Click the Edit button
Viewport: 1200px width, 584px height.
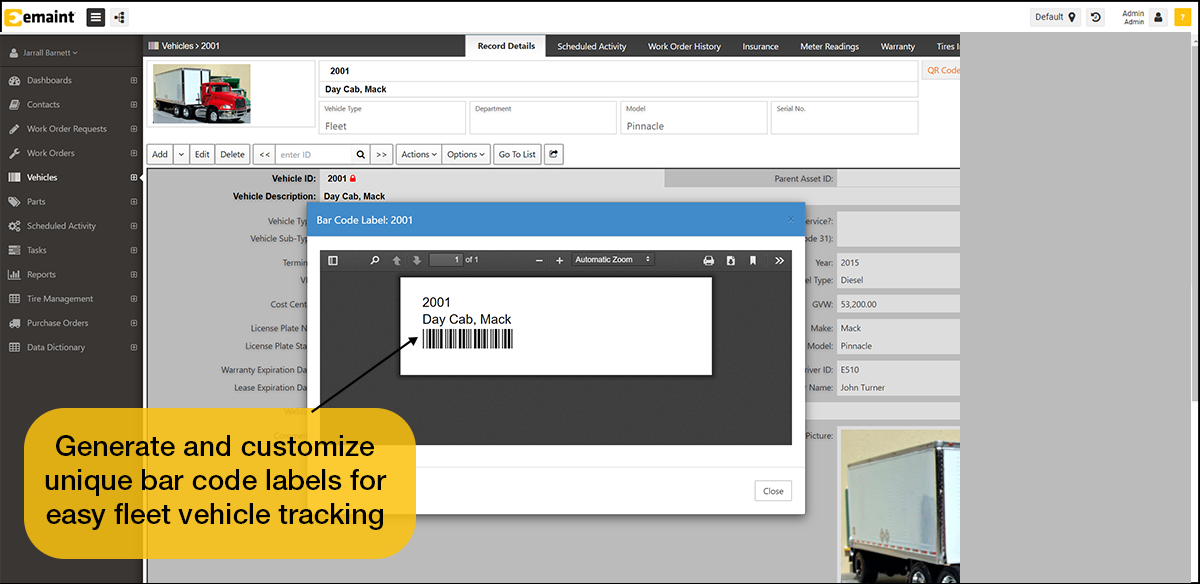pyautogui.click(x=202, y=154)
